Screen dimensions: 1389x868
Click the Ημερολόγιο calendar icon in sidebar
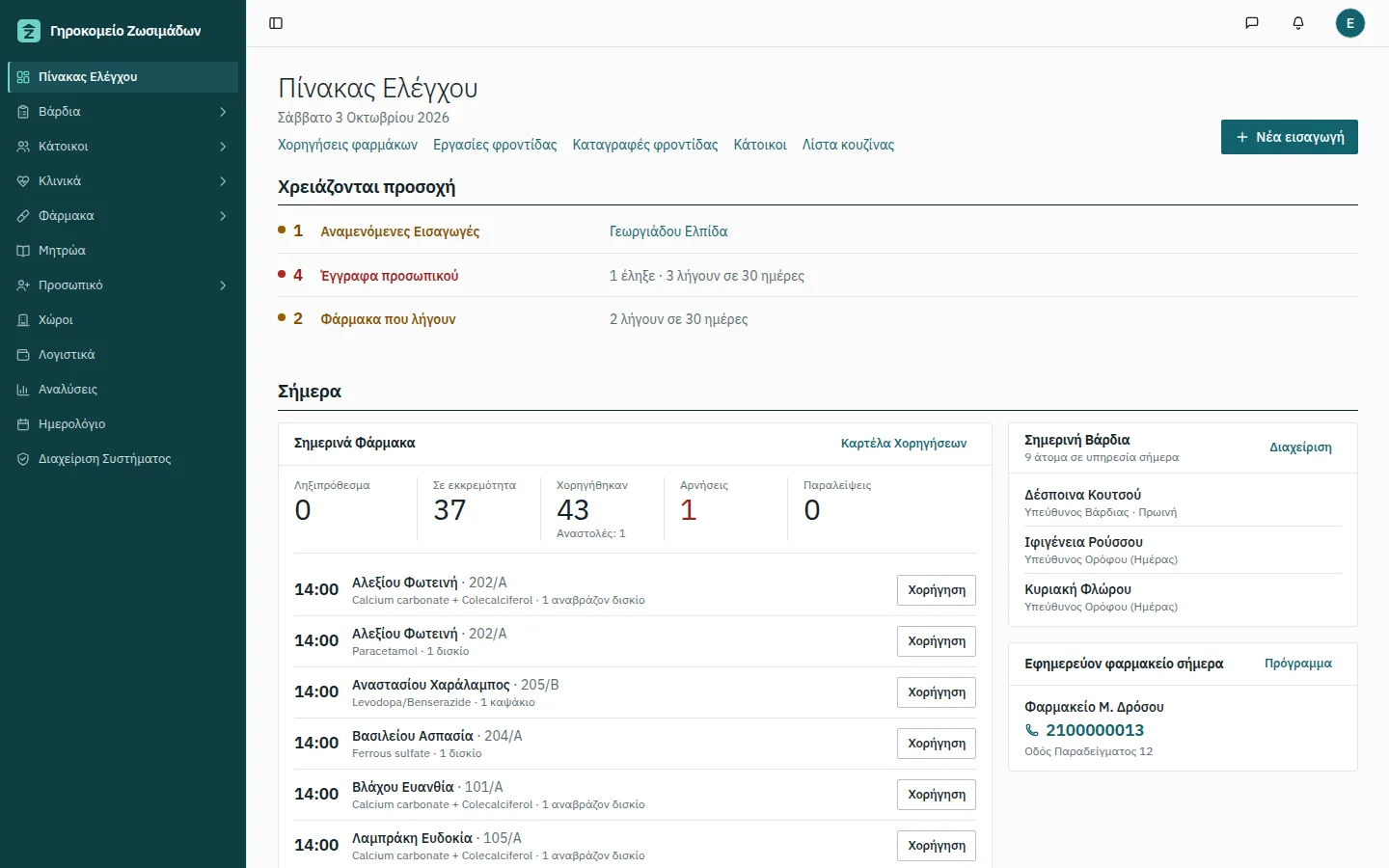click(23, 424)
